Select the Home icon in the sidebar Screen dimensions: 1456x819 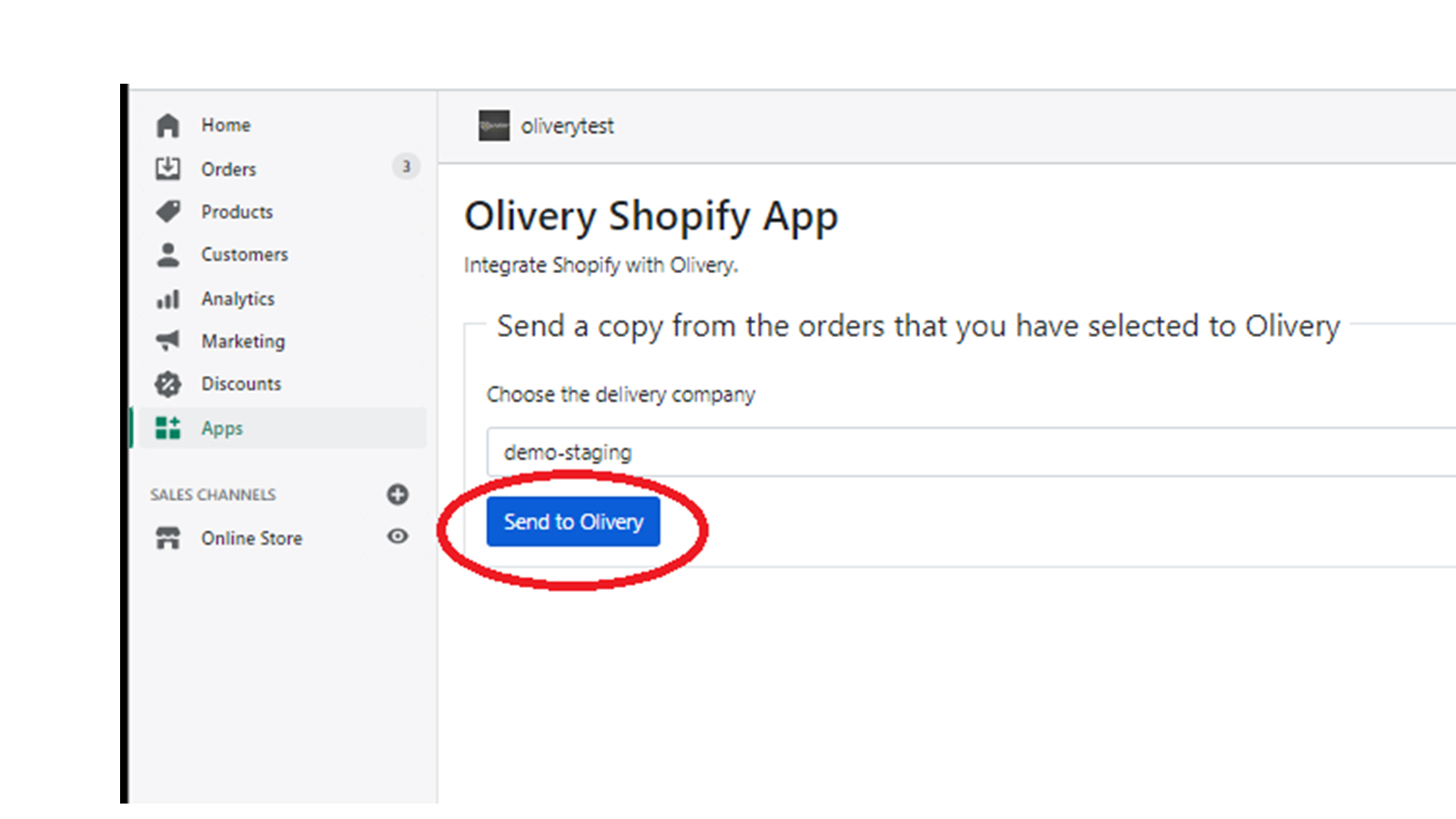(x=167, y=125)
